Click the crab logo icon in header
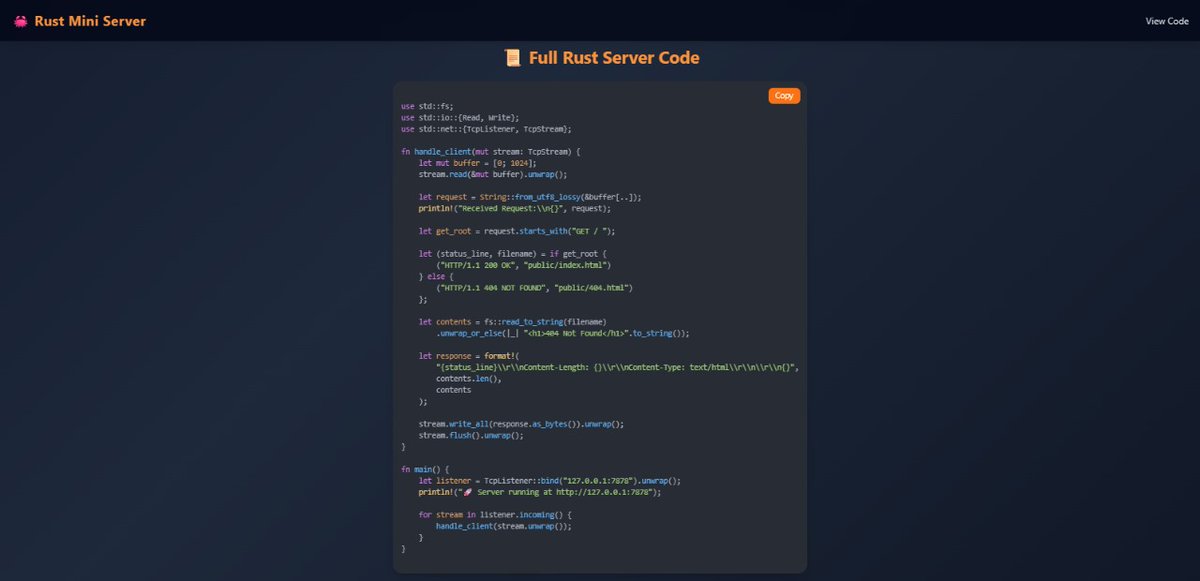The width and height of the screenshot is (1200, 581). pos(21,21)
